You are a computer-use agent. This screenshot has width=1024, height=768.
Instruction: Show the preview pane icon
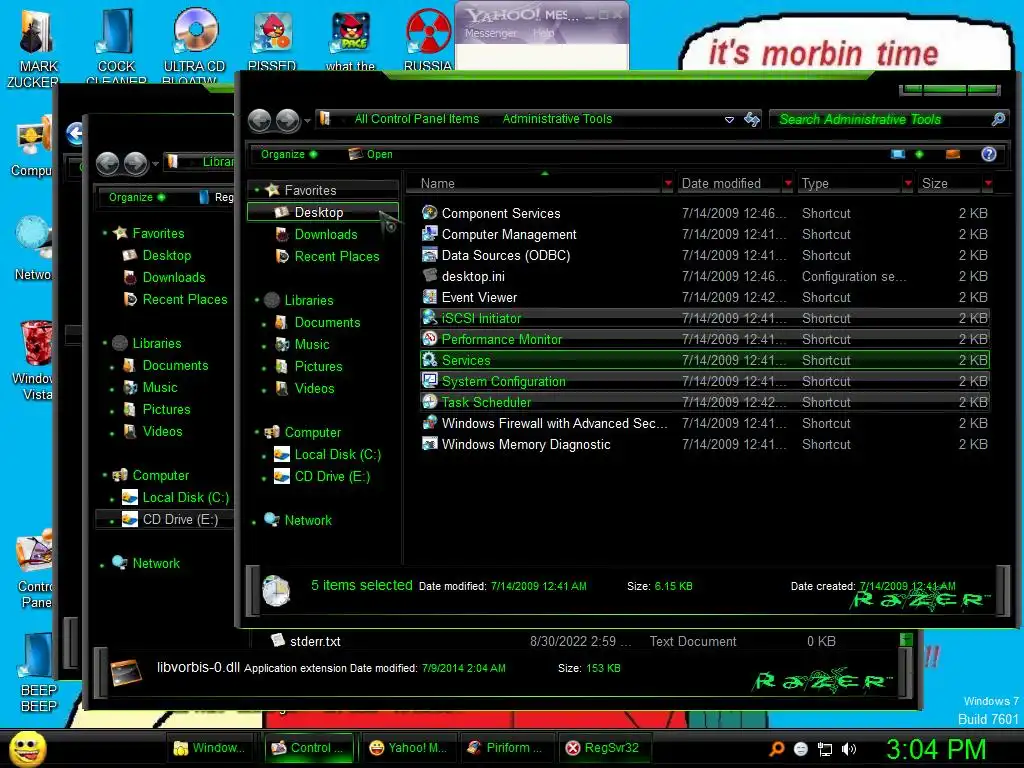click(x=953, y=154)
